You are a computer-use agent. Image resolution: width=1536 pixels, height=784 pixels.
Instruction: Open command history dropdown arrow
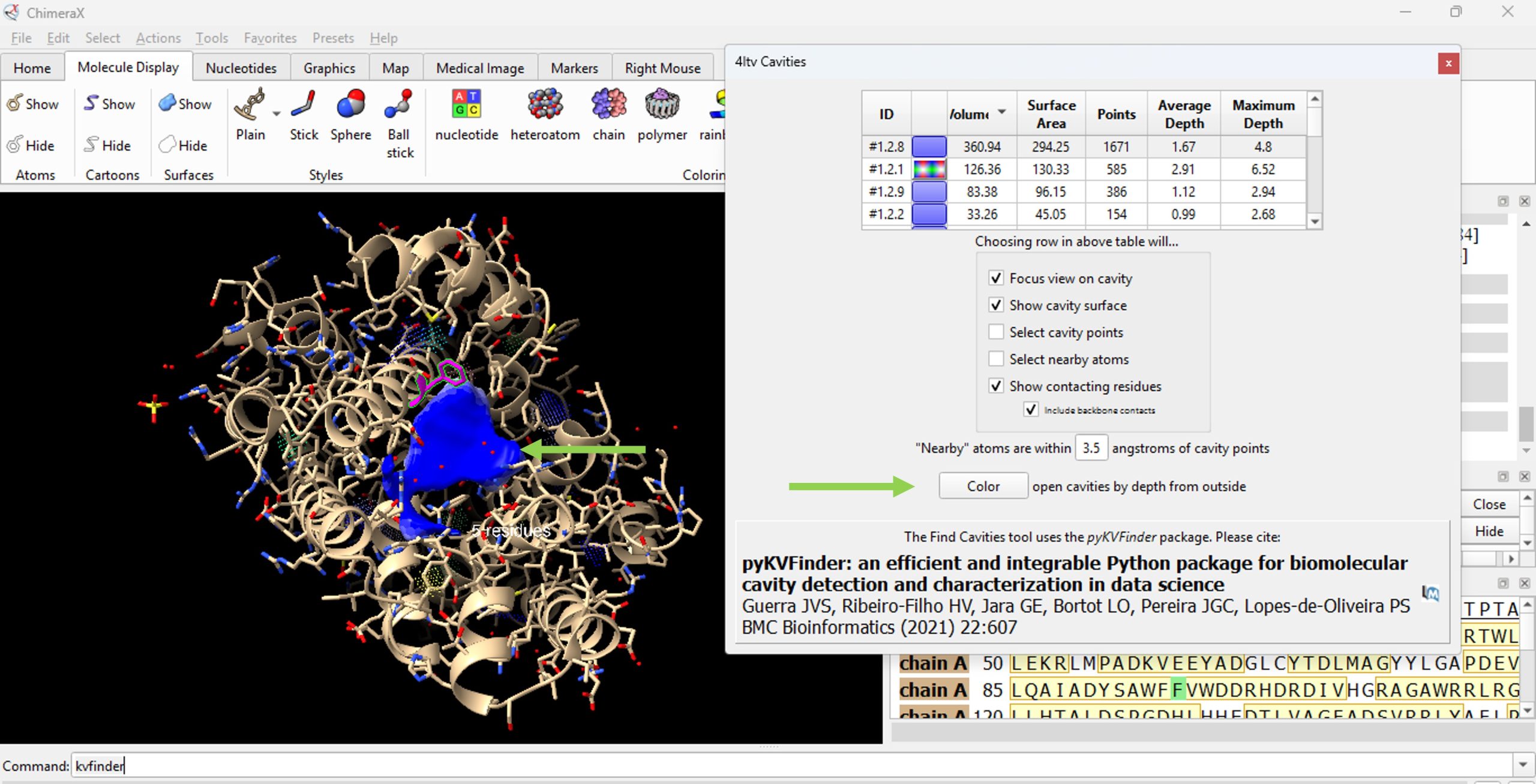click(1522, 765)
